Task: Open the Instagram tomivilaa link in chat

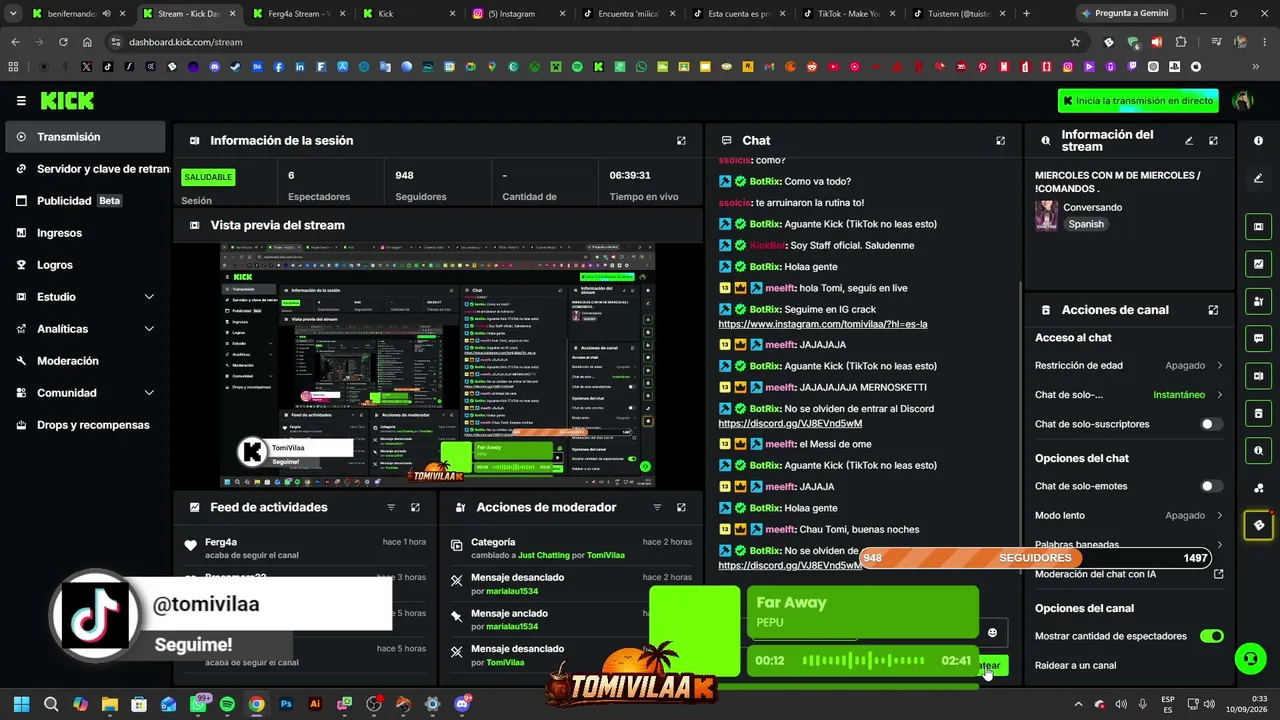Action: tap(822, 324)
